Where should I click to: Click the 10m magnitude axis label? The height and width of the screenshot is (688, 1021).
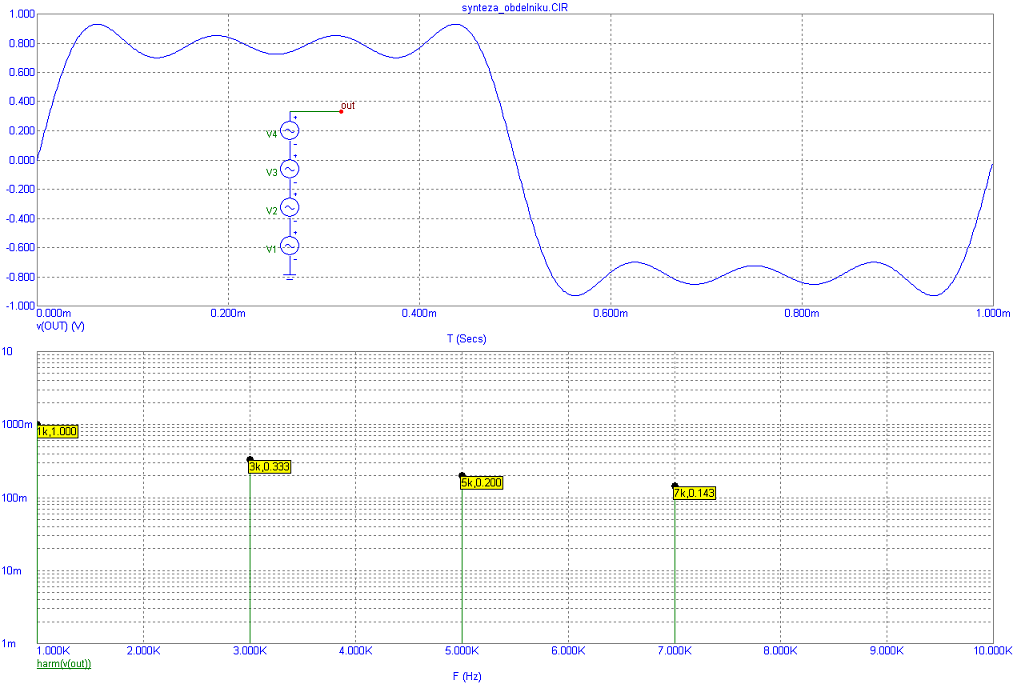pos(12,571)
